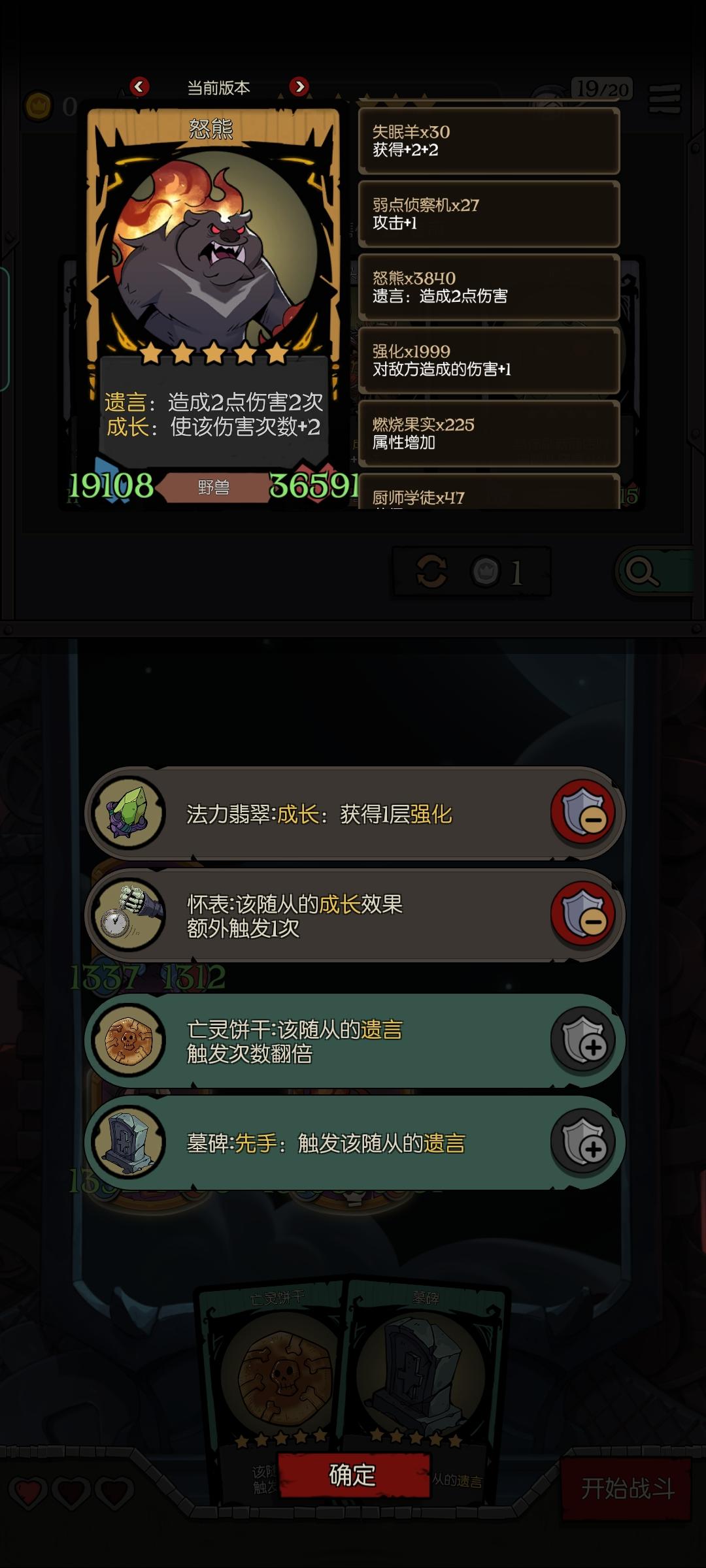
Task: Confirm with the red 确定 button
Action: tap(353, 1475)
